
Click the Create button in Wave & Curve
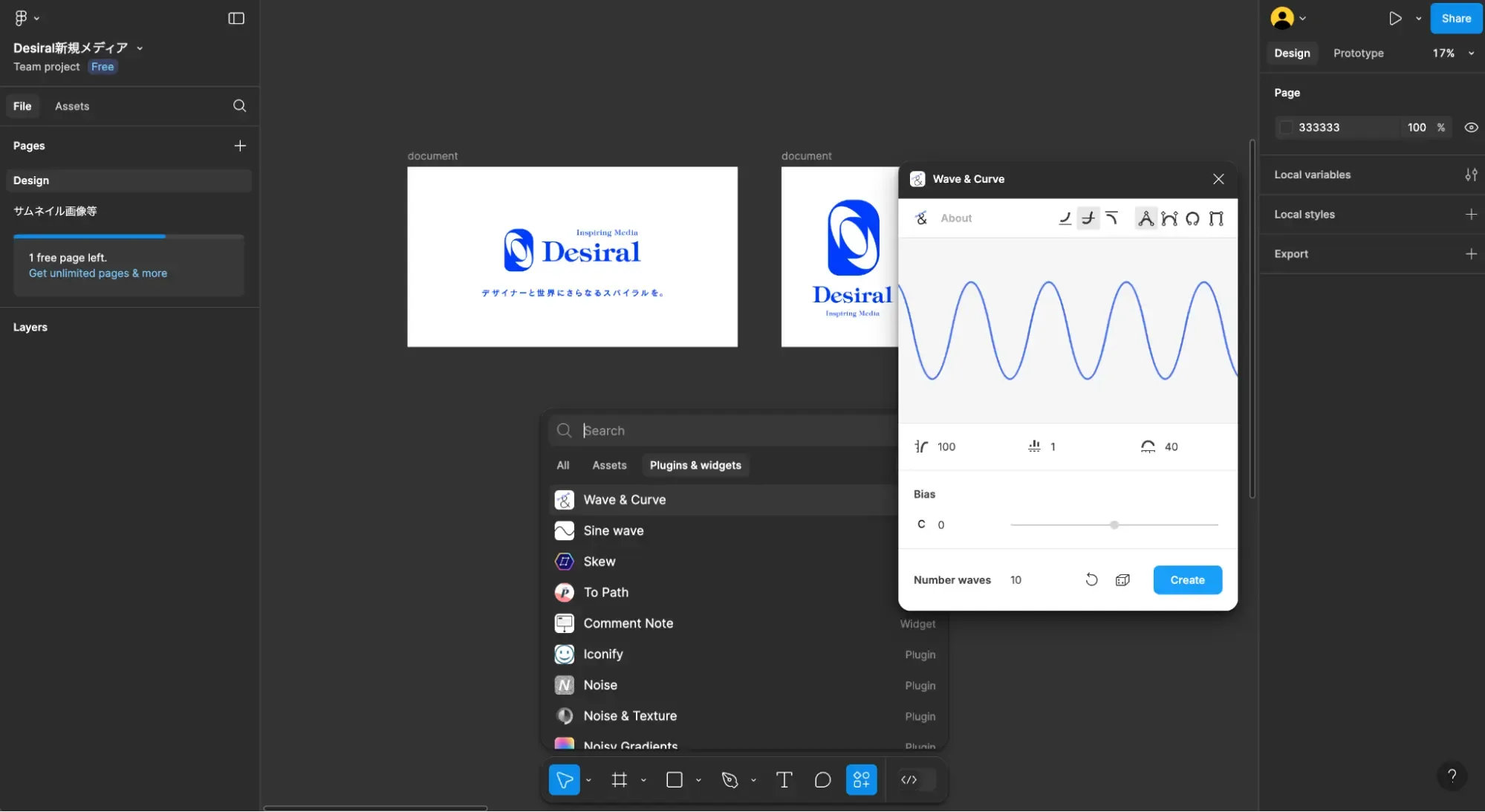pos(1187,579)
